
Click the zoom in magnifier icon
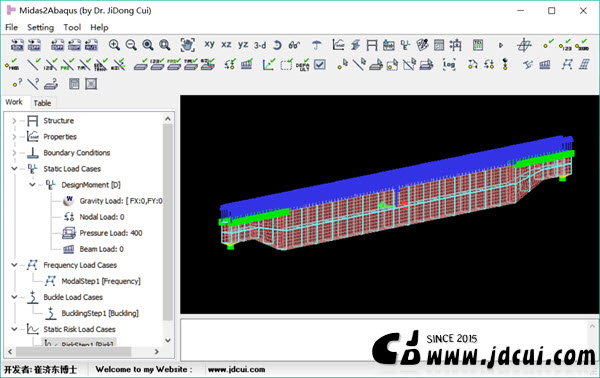[114, 45]
